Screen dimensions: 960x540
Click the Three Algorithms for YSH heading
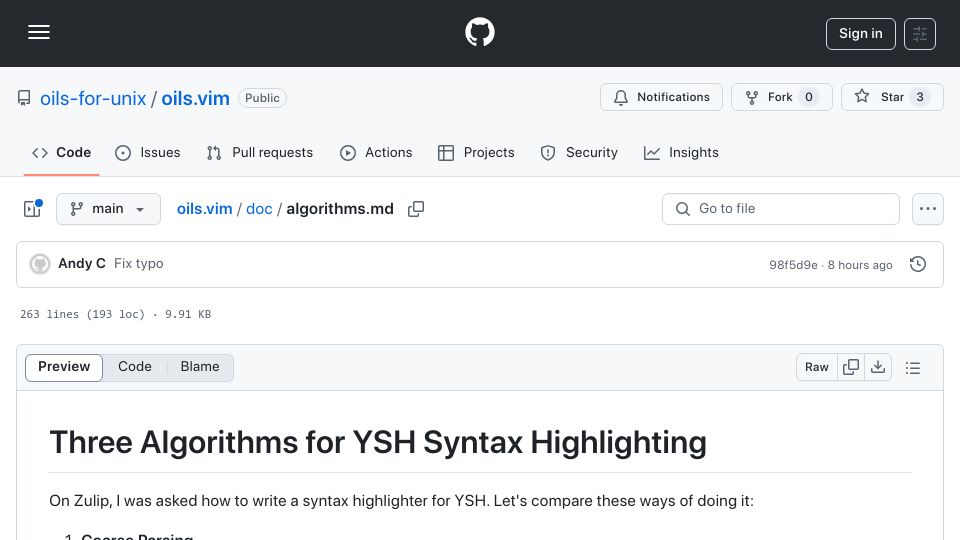tap(378, 442)
